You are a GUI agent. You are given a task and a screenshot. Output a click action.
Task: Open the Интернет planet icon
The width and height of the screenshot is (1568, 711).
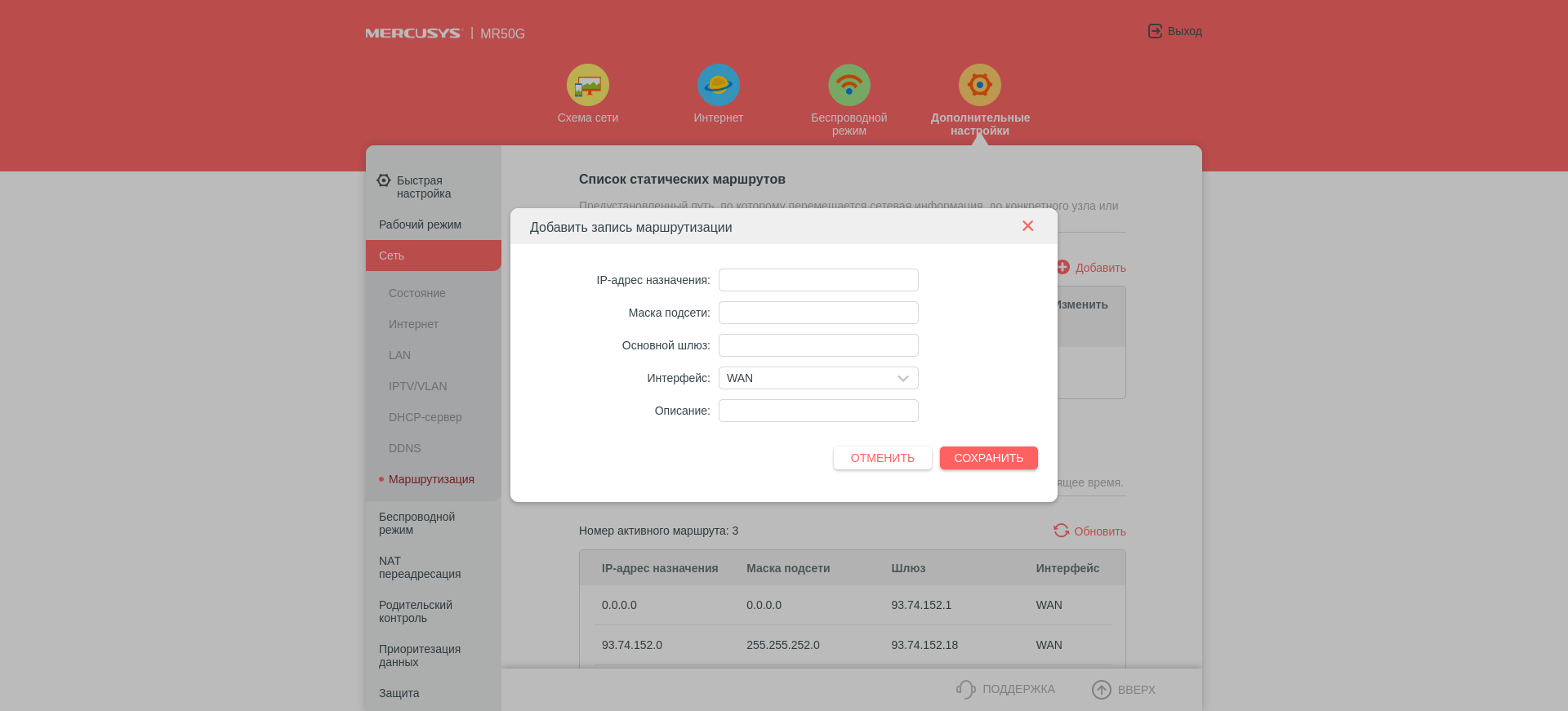718,85
